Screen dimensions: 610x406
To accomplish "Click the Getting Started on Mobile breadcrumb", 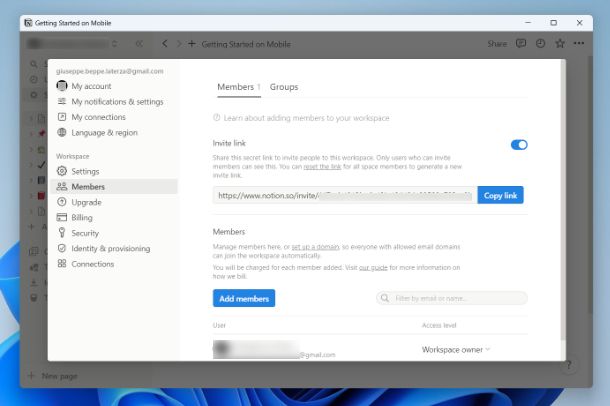I will 246,44.
